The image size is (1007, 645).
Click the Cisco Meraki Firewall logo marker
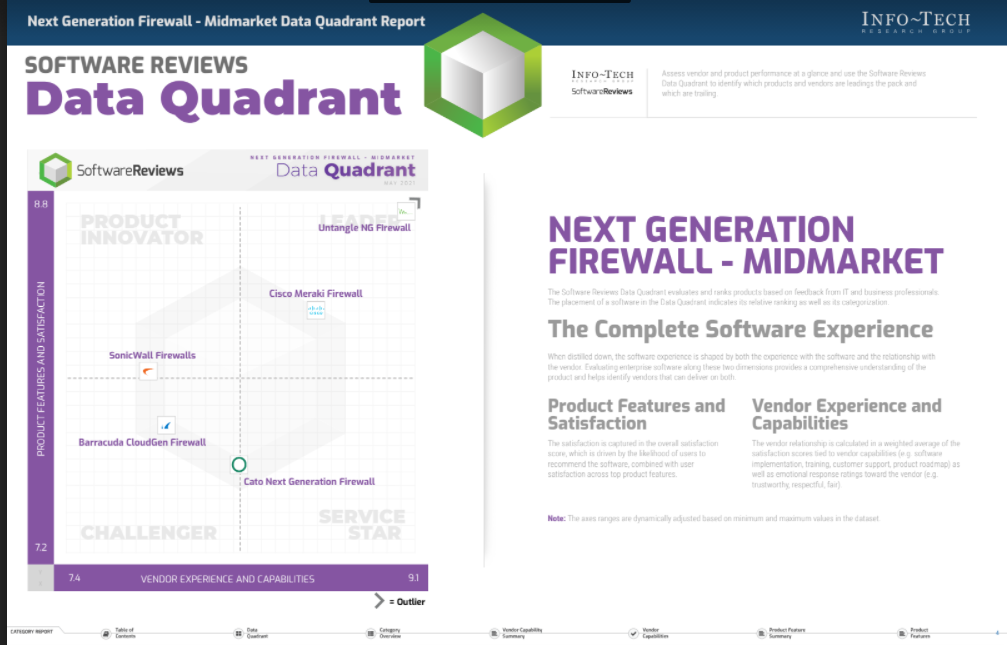(315, 310)
